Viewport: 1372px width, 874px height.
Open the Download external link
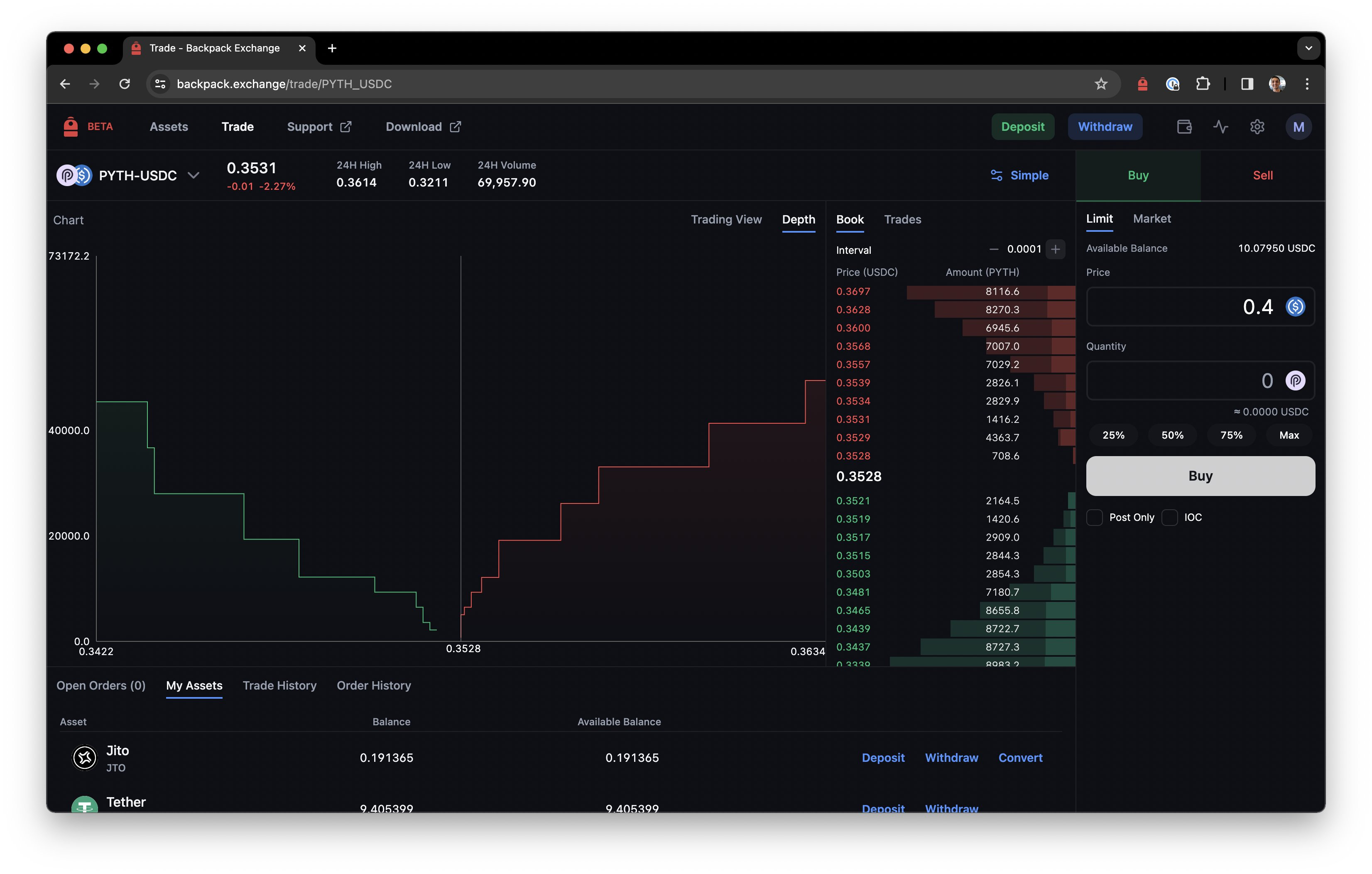tap(423, 127)
